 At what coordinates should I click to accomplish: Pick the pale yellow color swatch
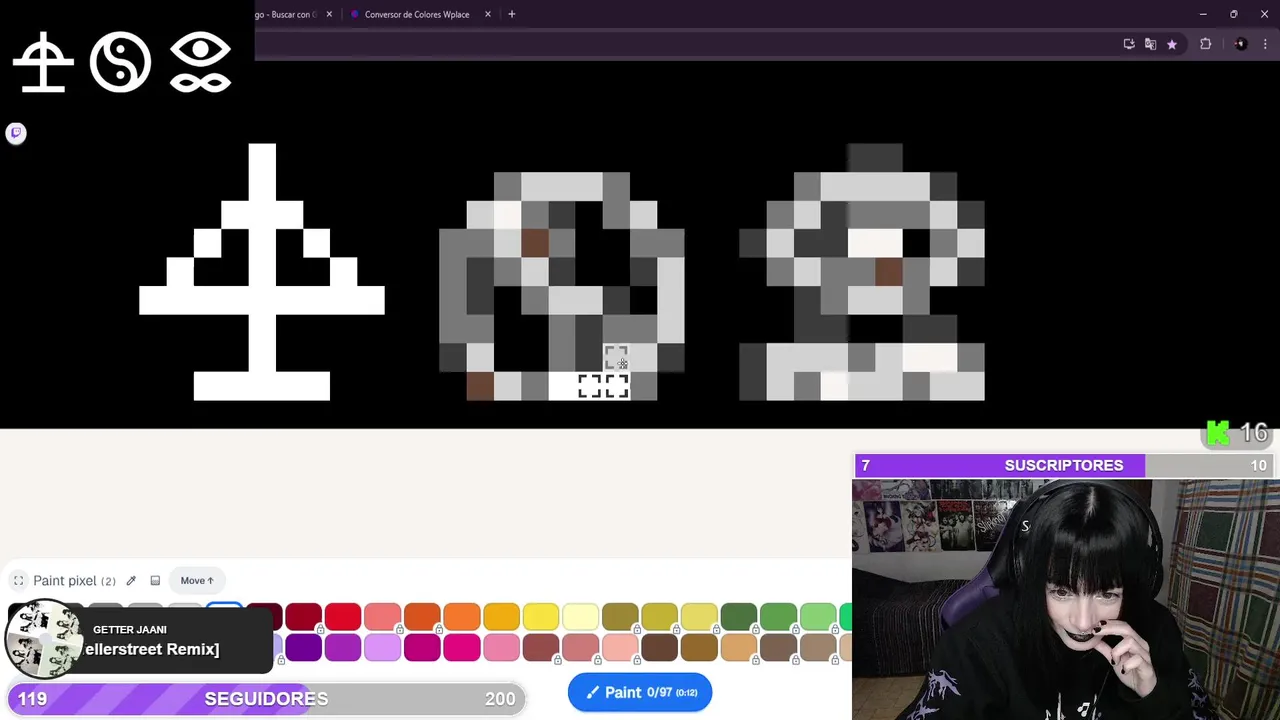click(580, 617)
